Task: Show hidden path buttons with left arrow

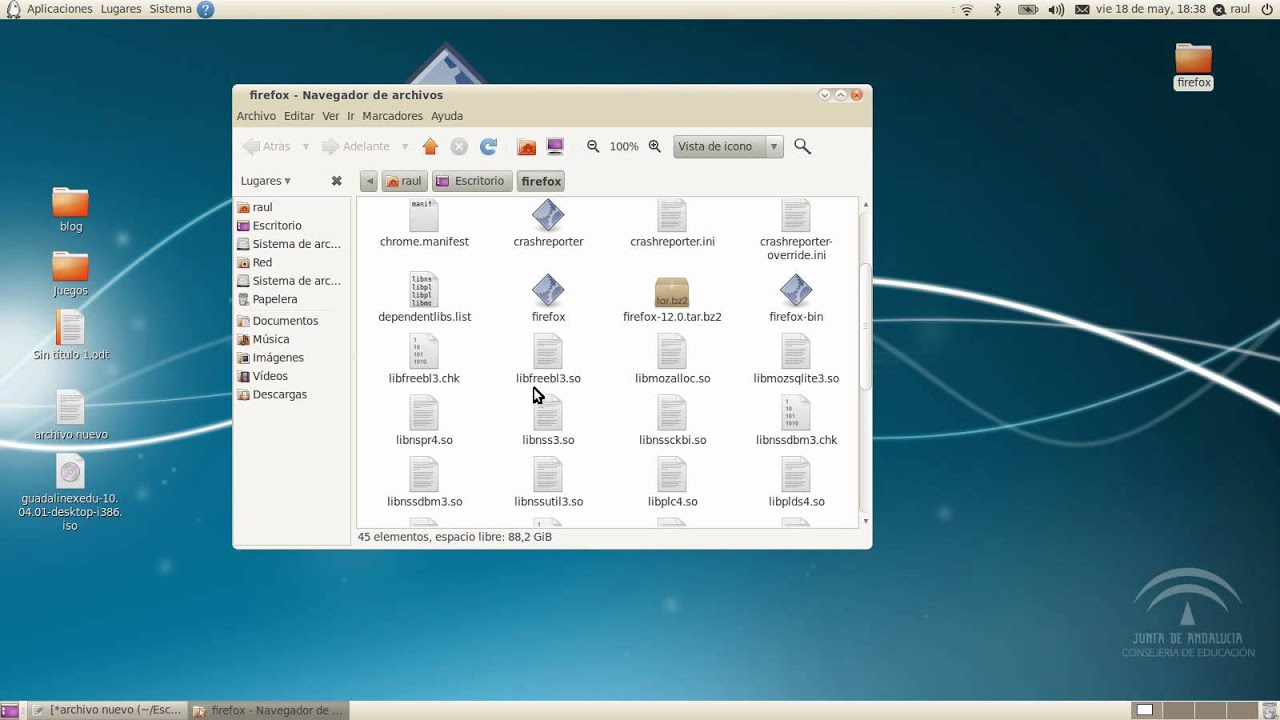Action: point(369,181)
